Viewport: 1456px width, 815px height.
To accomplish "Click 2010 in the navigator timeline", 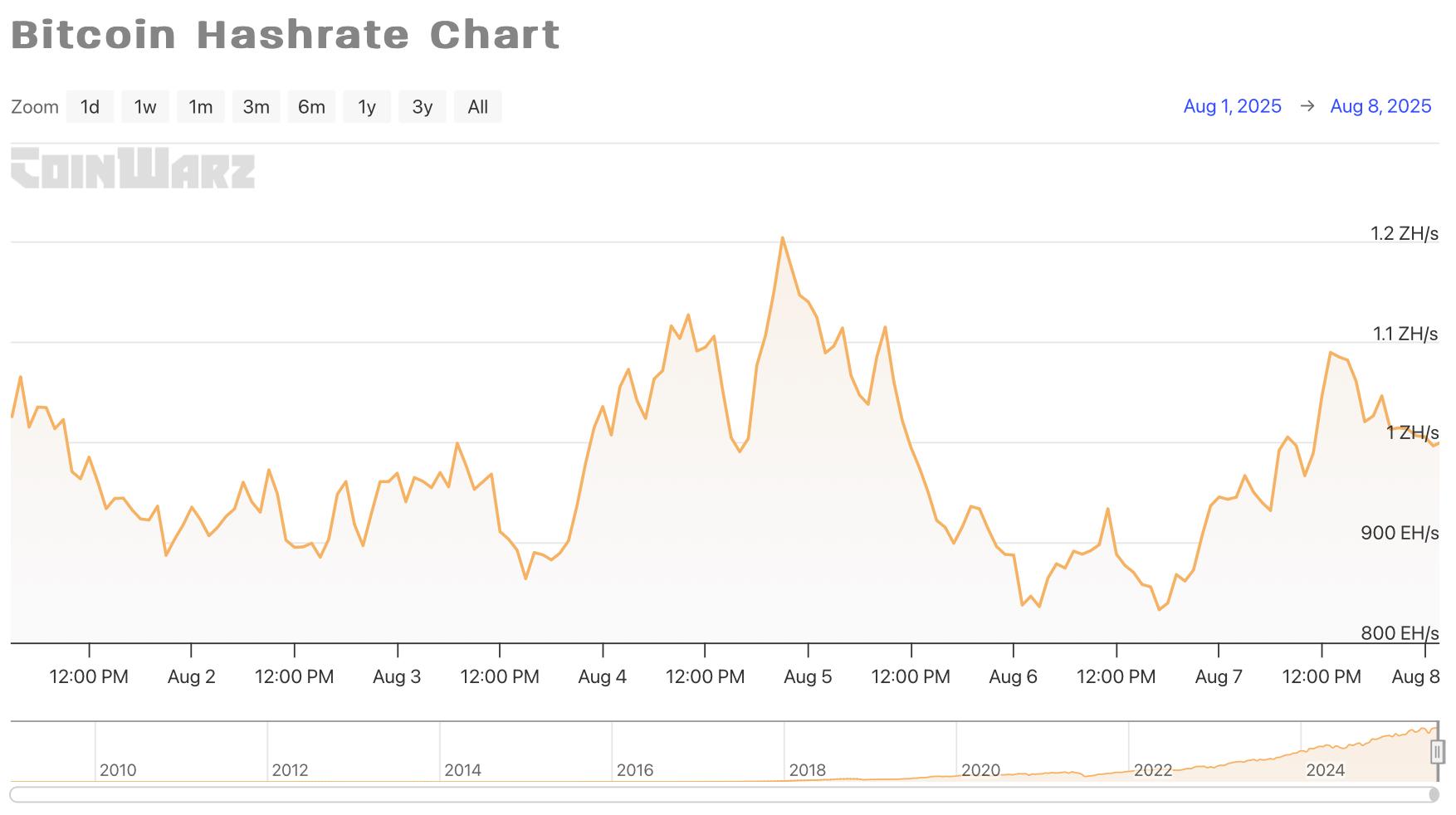I will tap(118, 770).
